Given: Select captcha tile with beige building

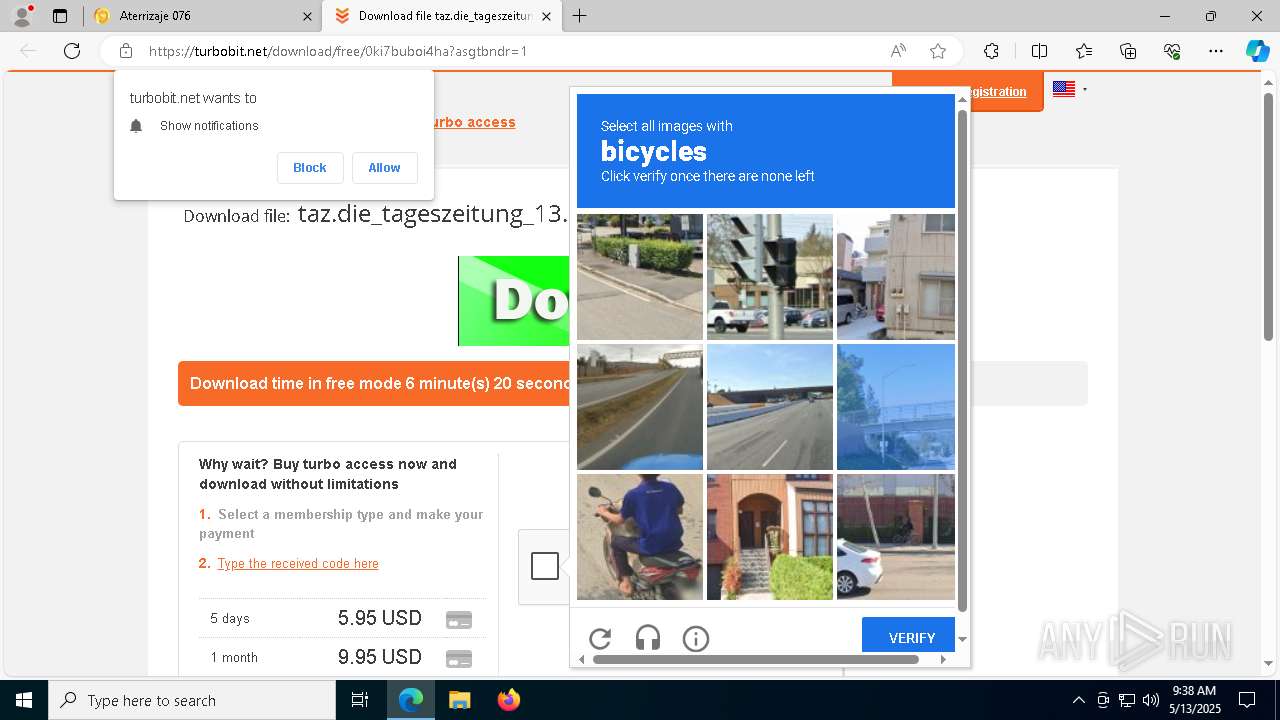Looking at the screenshot, I should pyautogui.click(x=896, y=277).
